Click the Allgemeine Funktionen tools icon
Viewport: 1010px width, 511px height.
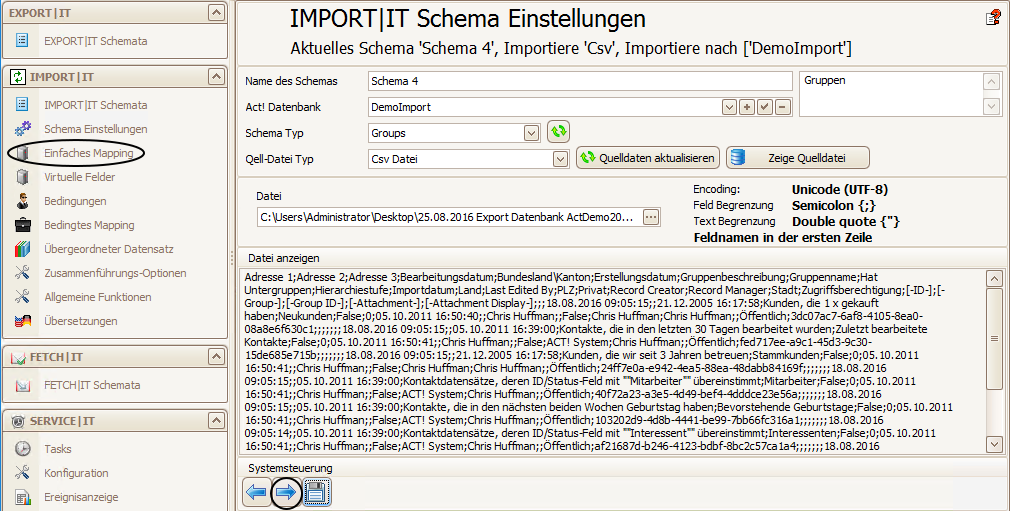(23, 296)
